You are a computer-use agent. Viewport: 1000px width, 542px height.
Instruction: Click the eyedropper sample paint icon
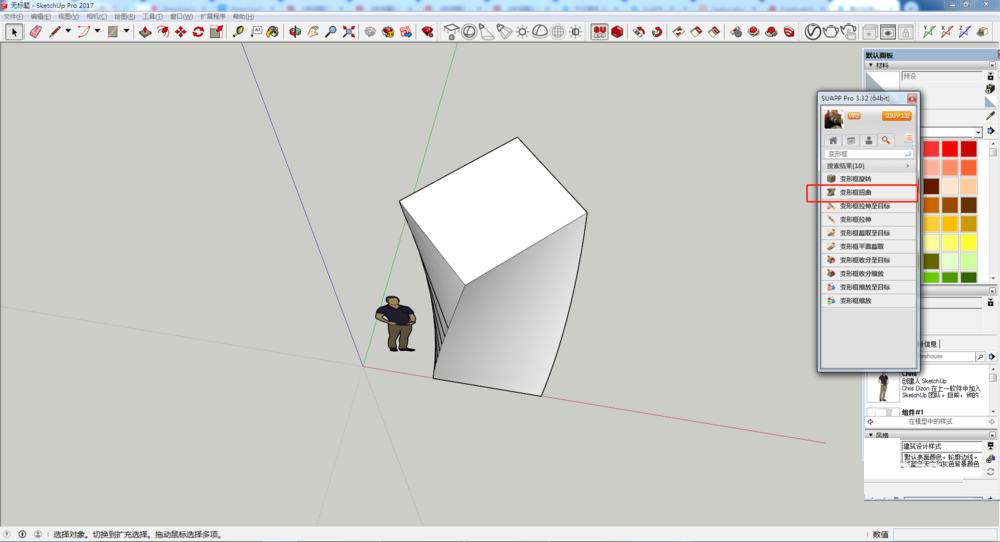click(x=991, y=116)
